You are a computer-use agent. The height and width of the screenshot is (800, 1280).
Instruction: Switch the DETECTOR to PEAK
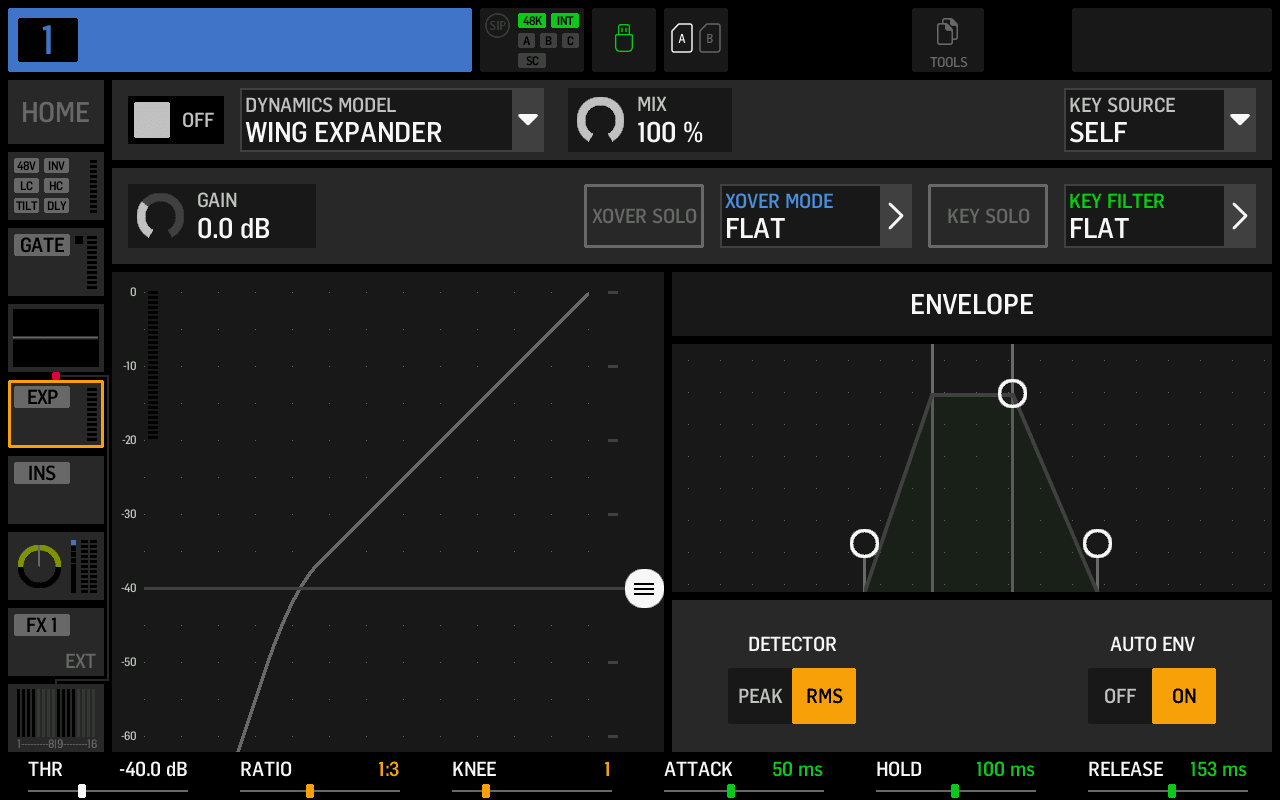(760, 696)
